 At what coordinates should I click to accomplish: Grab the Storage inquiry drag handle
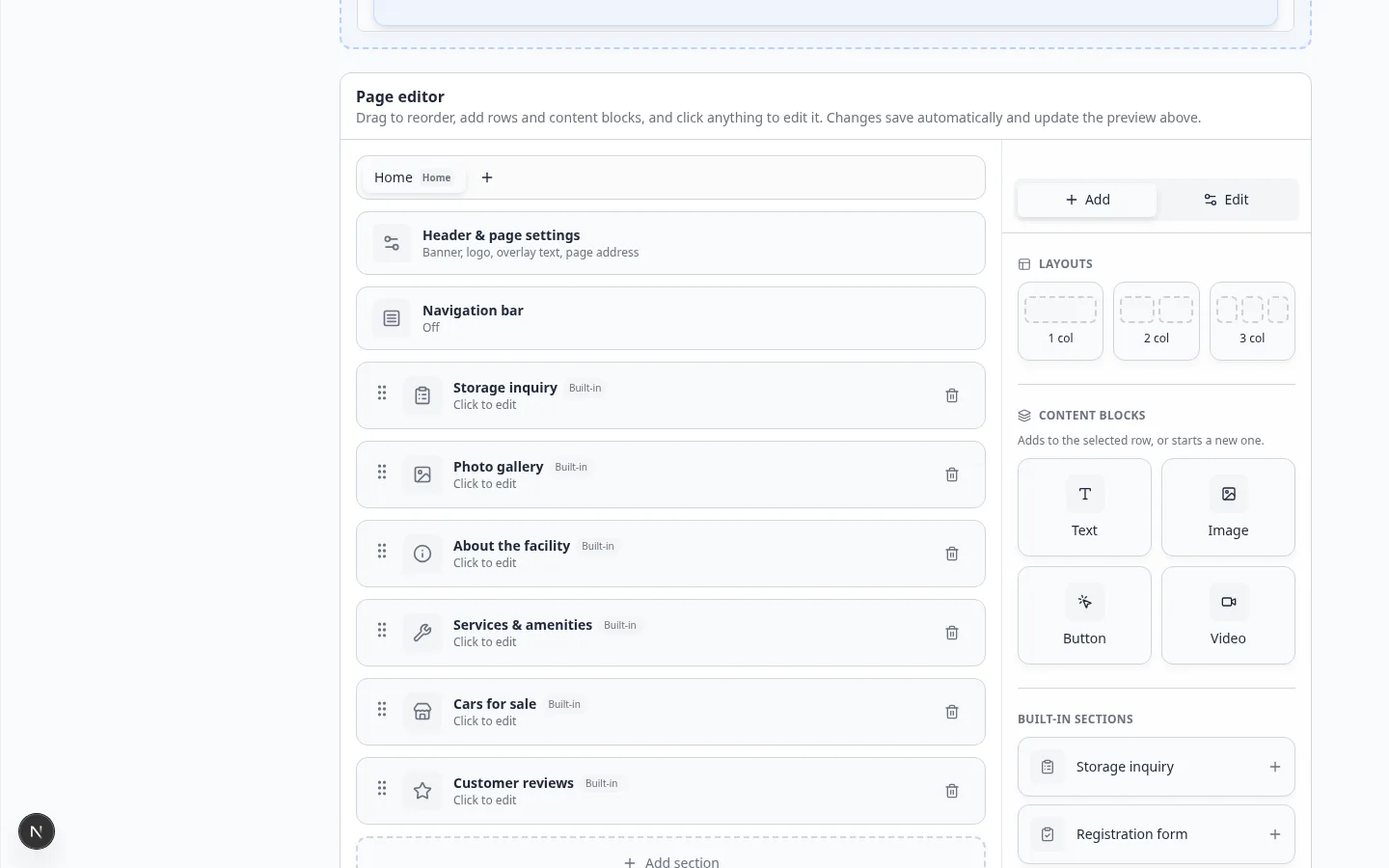[x=382, y=393]
